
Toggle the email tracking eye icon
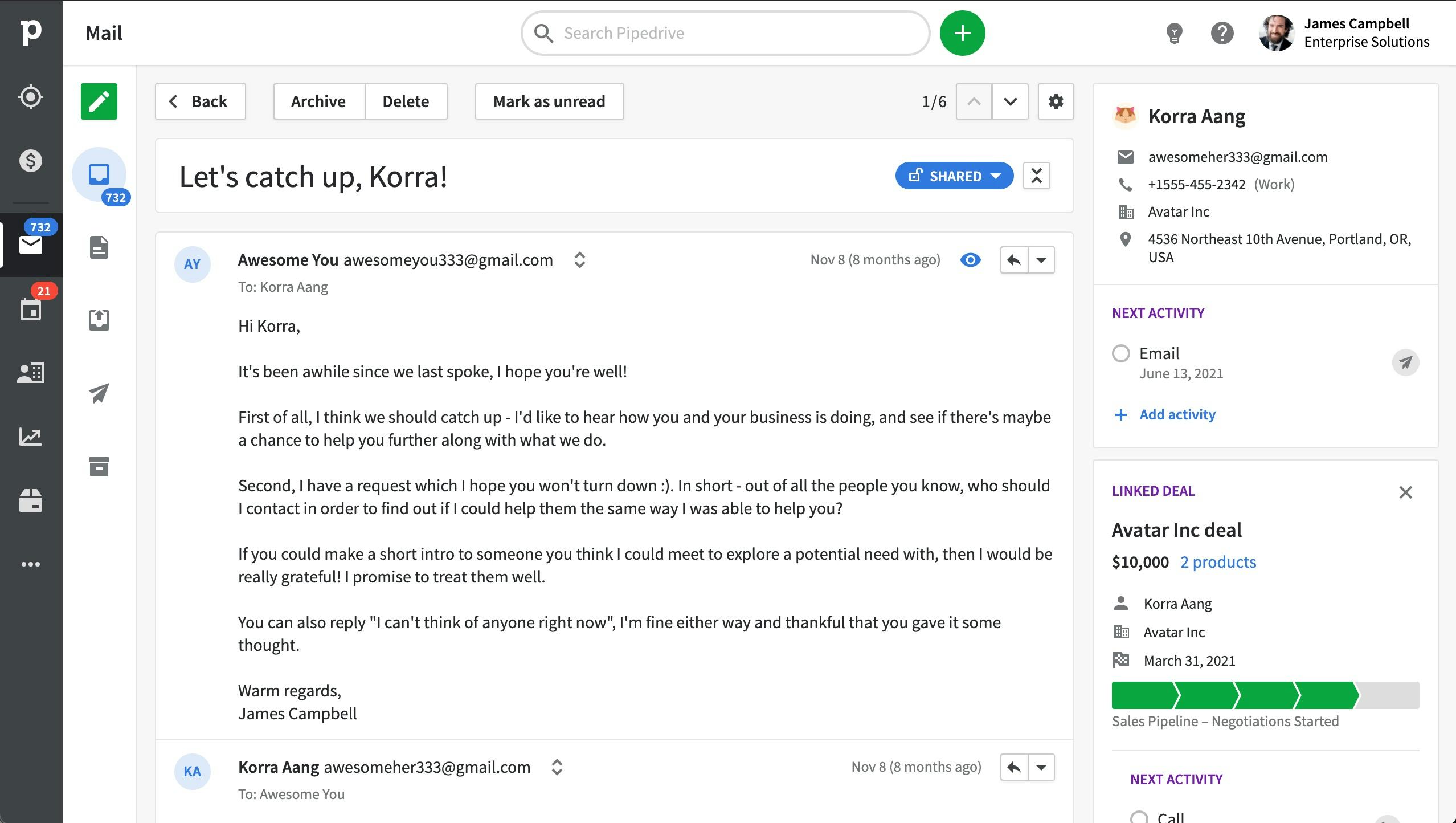[x=970, y=260]
